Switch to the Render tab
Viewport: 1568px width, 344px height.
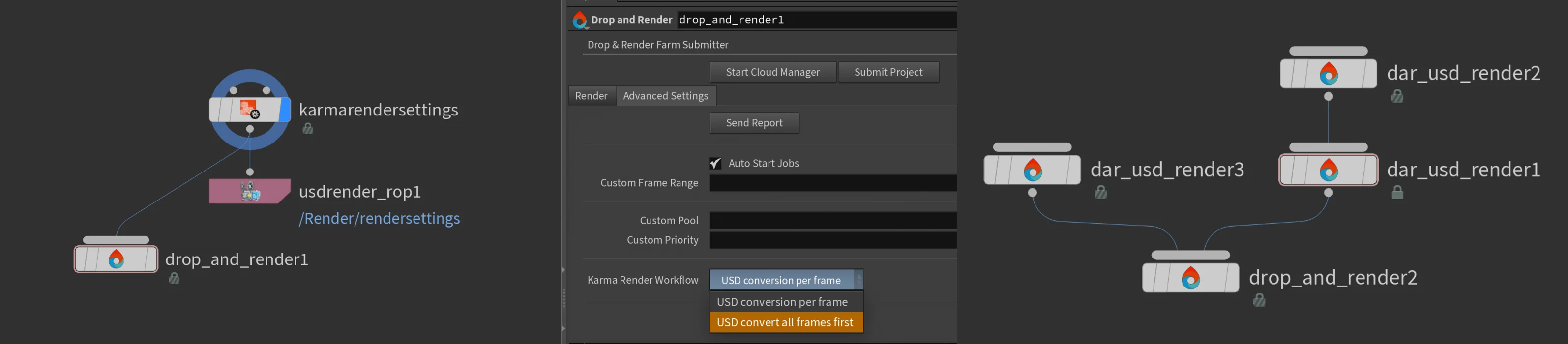click(591, 96)
